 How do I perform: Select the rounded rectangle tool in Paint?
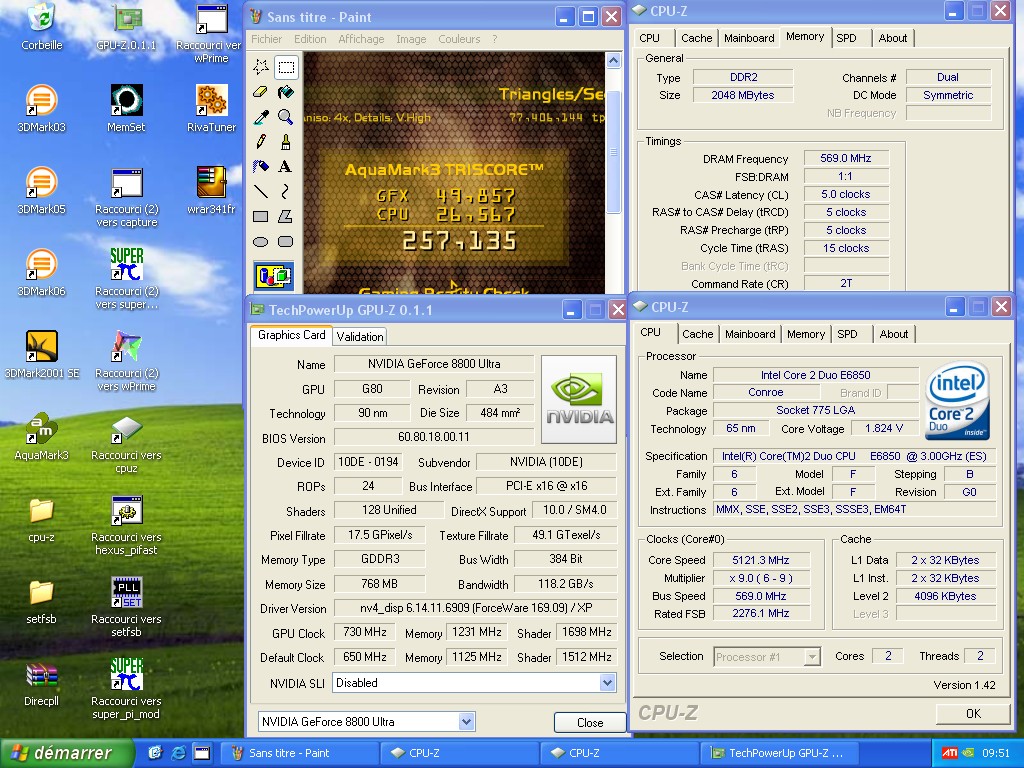pyautogui.click(x=285, y=242)
